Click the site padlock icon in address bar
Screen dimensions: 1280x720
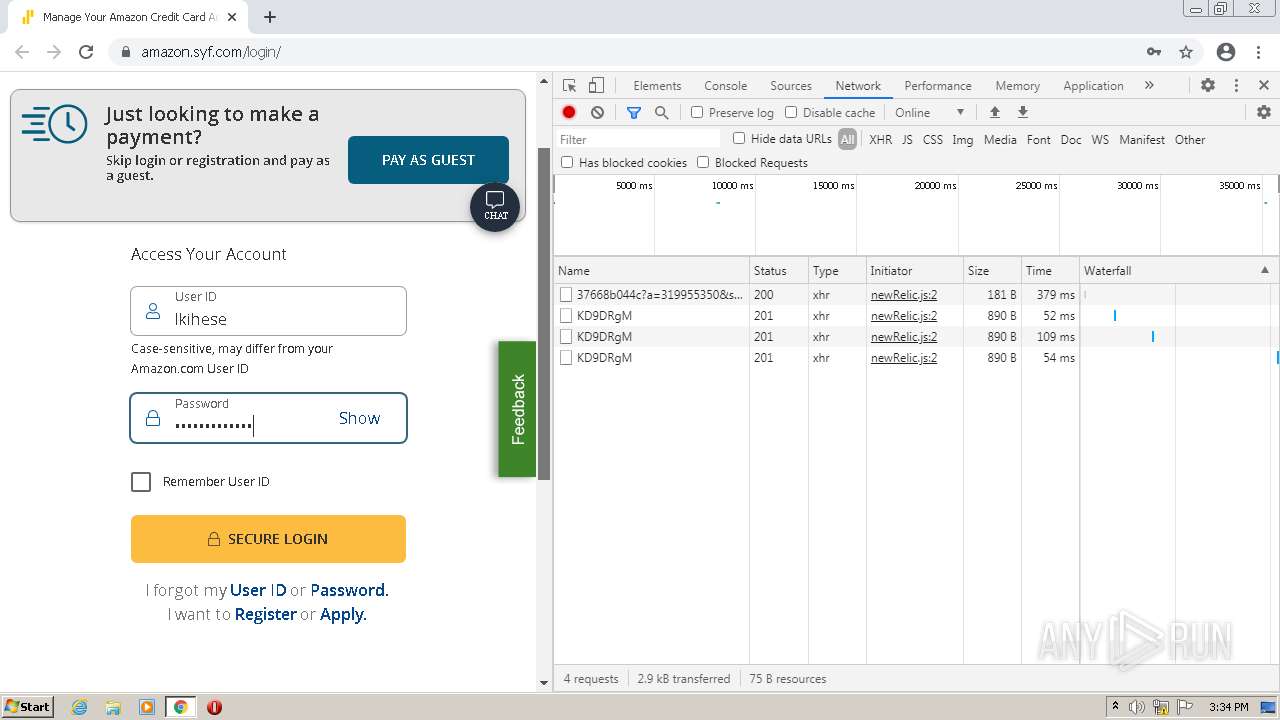point(126,52)
